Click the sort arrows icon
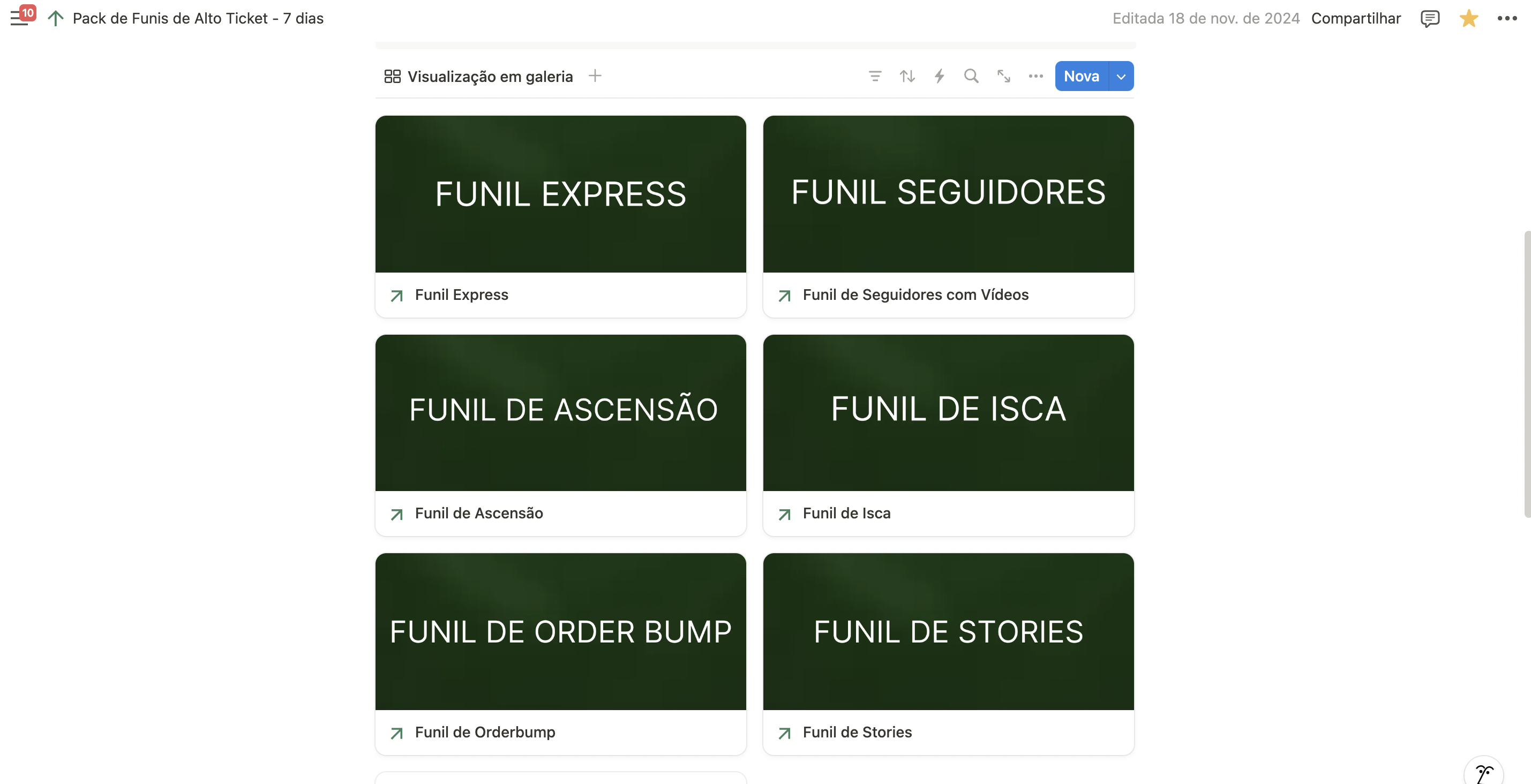Image resolution: width=1531 pixels, height=784 pixels. coord(907,76)
